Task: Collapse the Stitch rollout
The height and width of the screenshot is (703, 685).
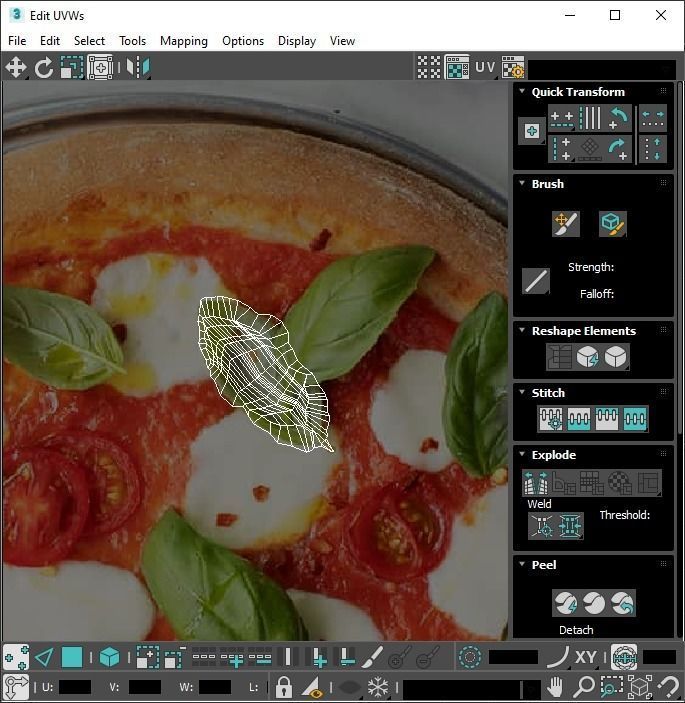Action: tap(522, 392)
